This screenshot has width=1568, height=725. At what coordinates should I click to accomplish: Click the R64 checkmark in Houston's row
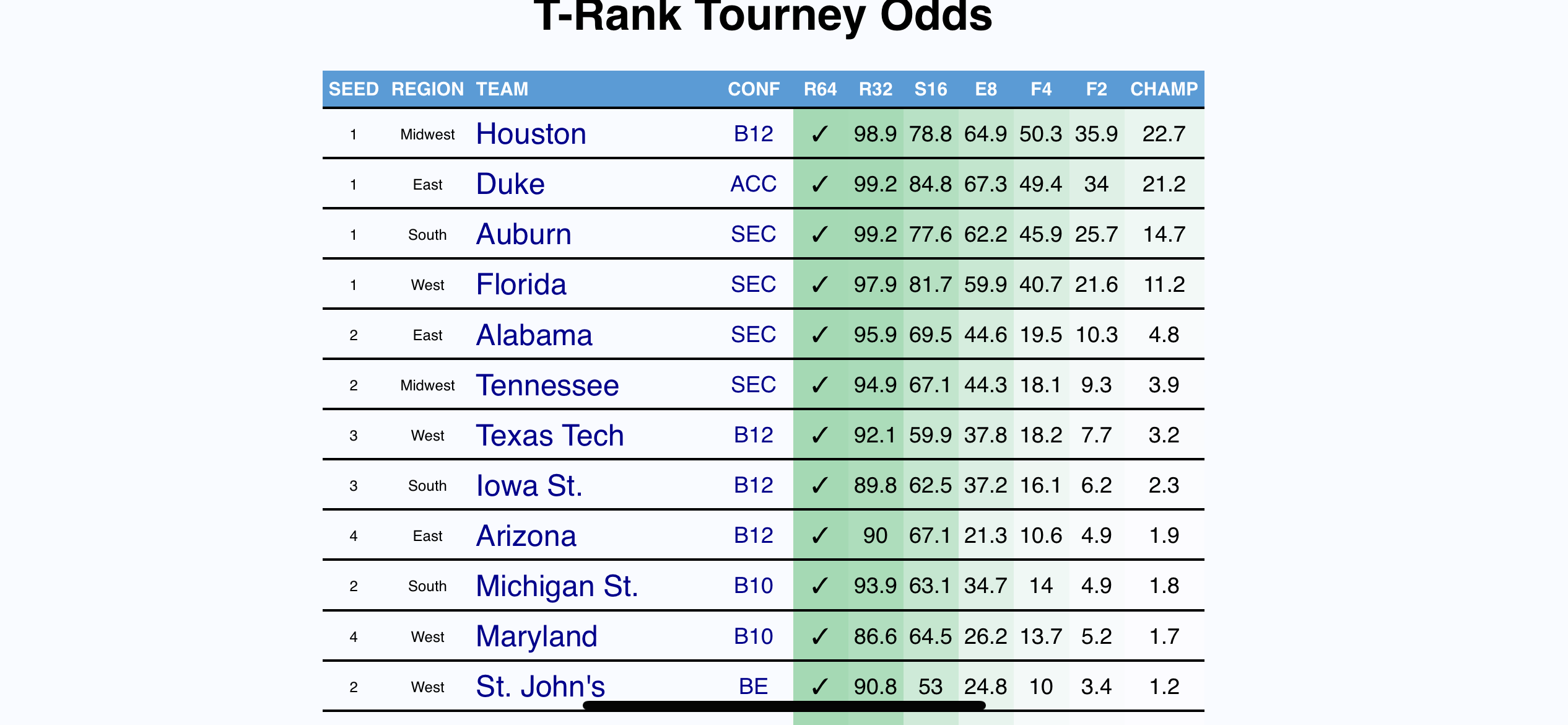tap(819, 134)
